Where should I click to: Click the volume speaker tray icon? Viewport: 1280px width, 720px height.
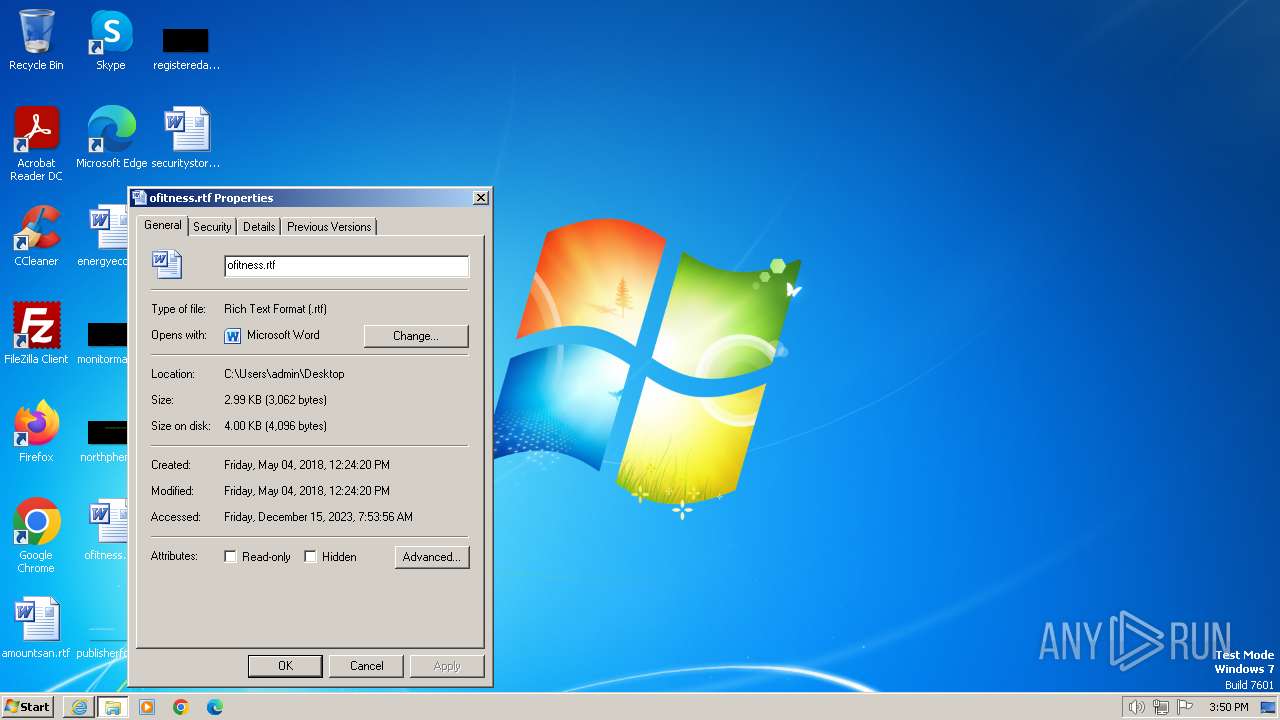(1136, 707)
